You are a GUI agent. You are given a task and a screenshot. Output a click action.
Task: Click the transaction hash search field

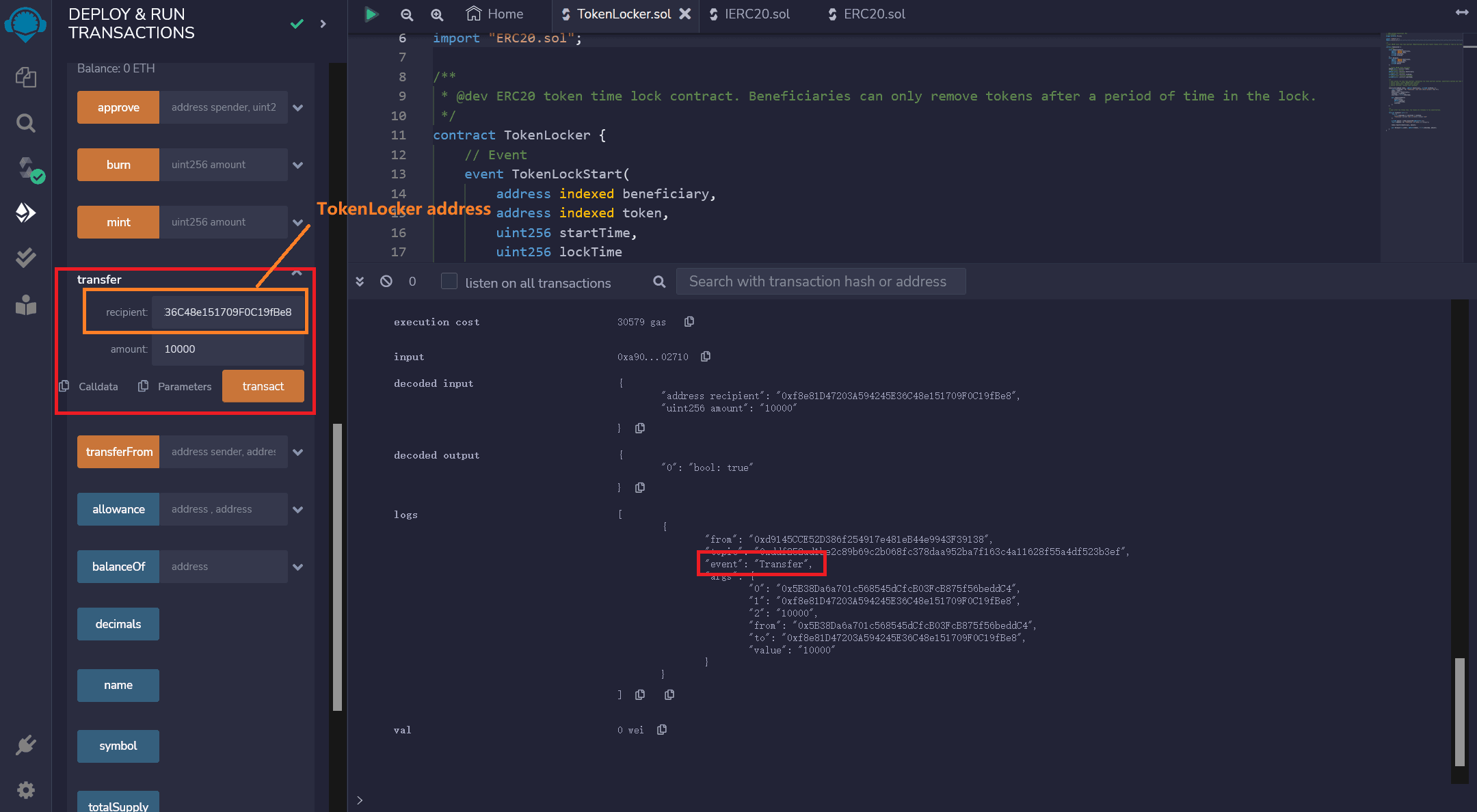(820, 282)
